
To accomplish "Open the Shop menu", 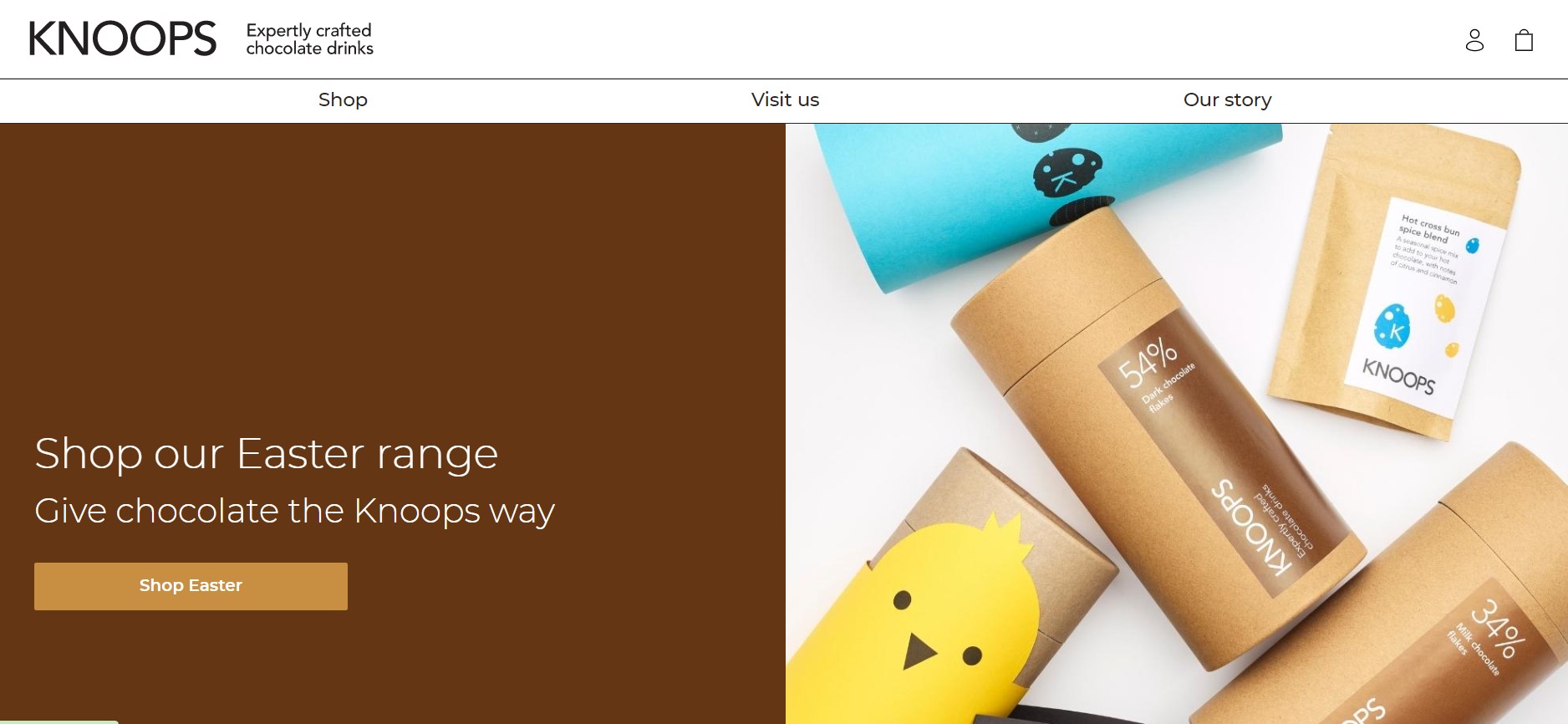I will (343, 99).
